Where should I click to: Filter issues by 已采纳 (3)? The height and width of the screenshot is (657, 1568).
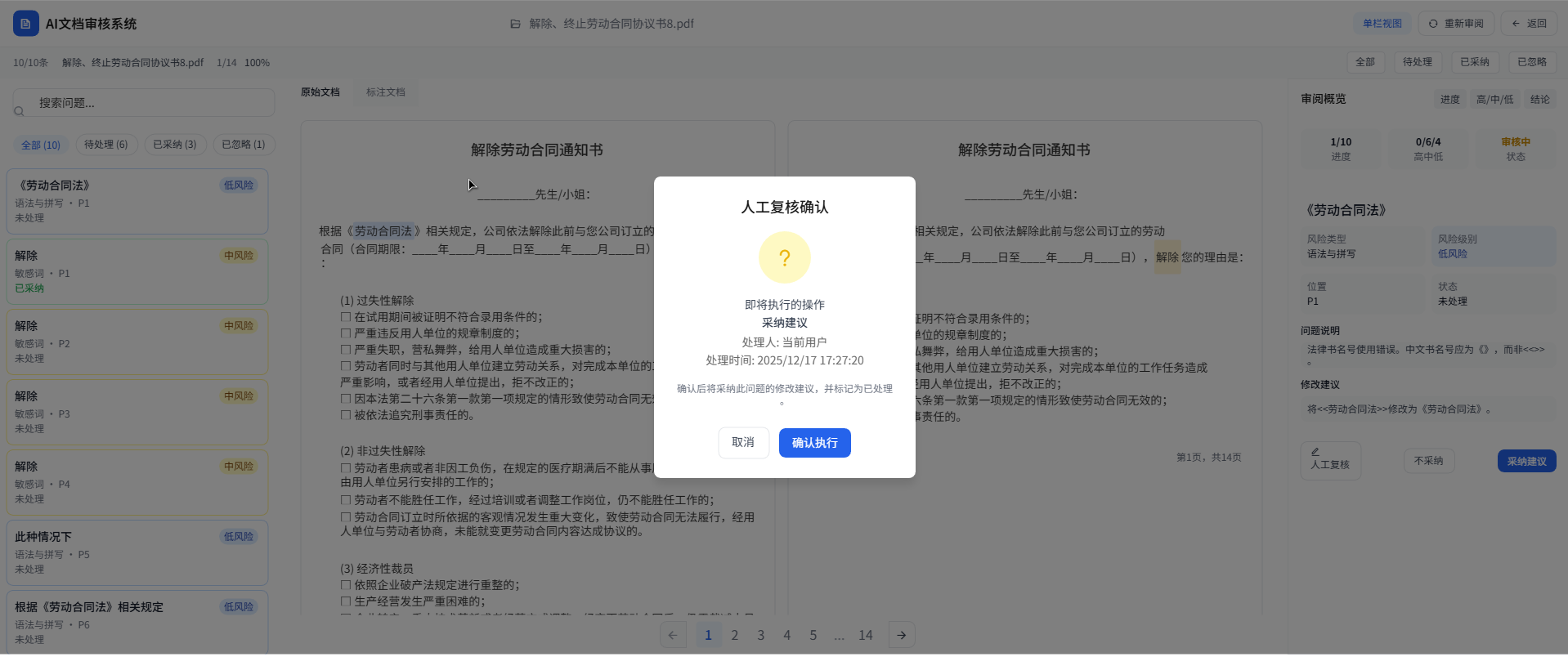click(x=175, y=145)
